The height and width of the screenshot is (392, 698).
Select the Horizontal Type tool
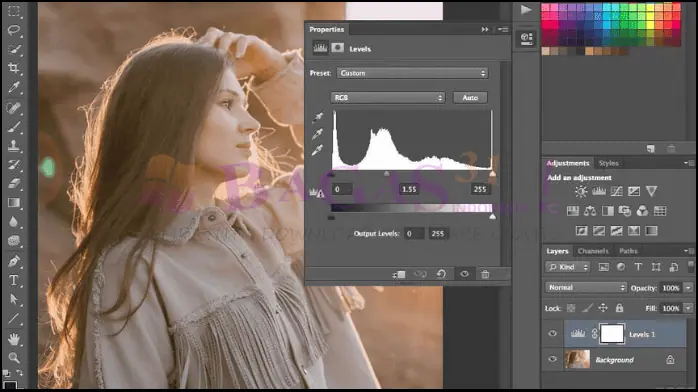tap(14, 280)
